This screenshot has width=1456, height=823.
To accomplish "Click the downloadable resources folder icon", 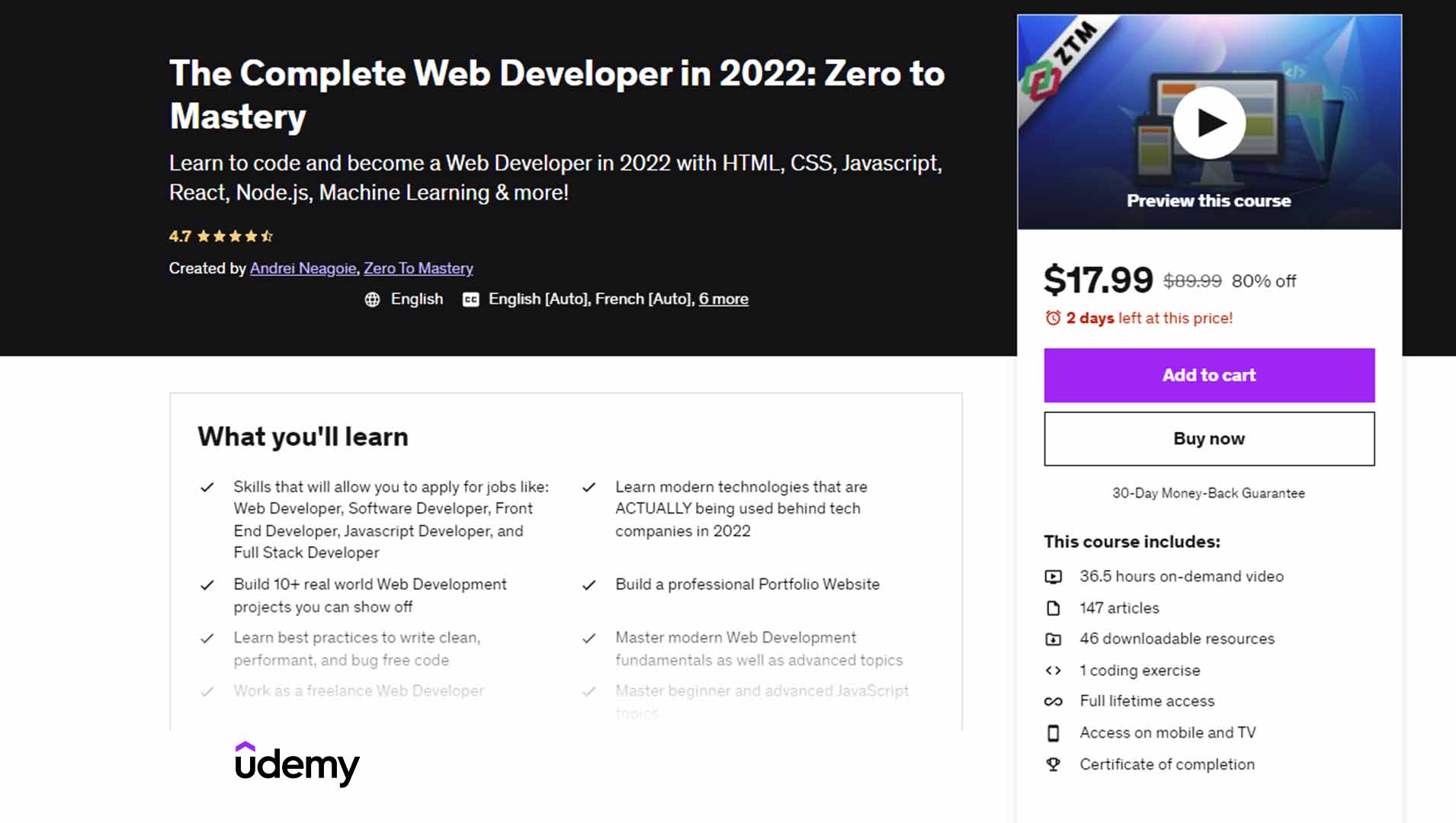I will pyautogui.click(x=1053, y=639).
